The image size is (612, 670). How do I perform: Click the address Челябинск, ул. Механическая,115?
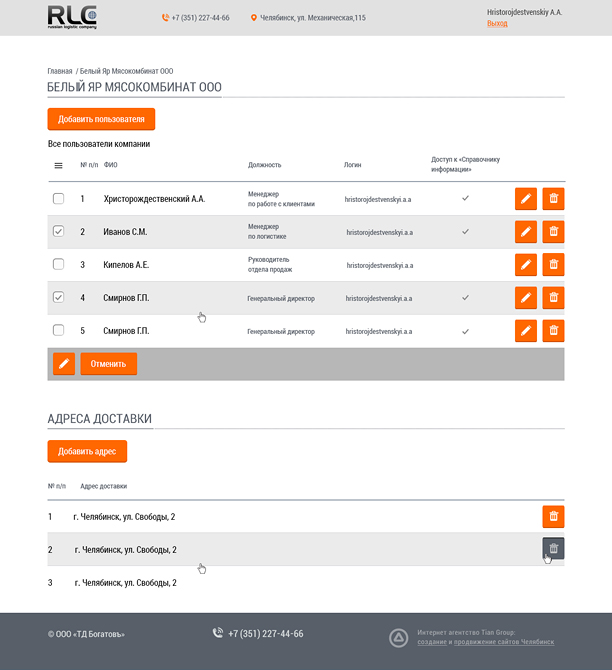tap(313, 18)
